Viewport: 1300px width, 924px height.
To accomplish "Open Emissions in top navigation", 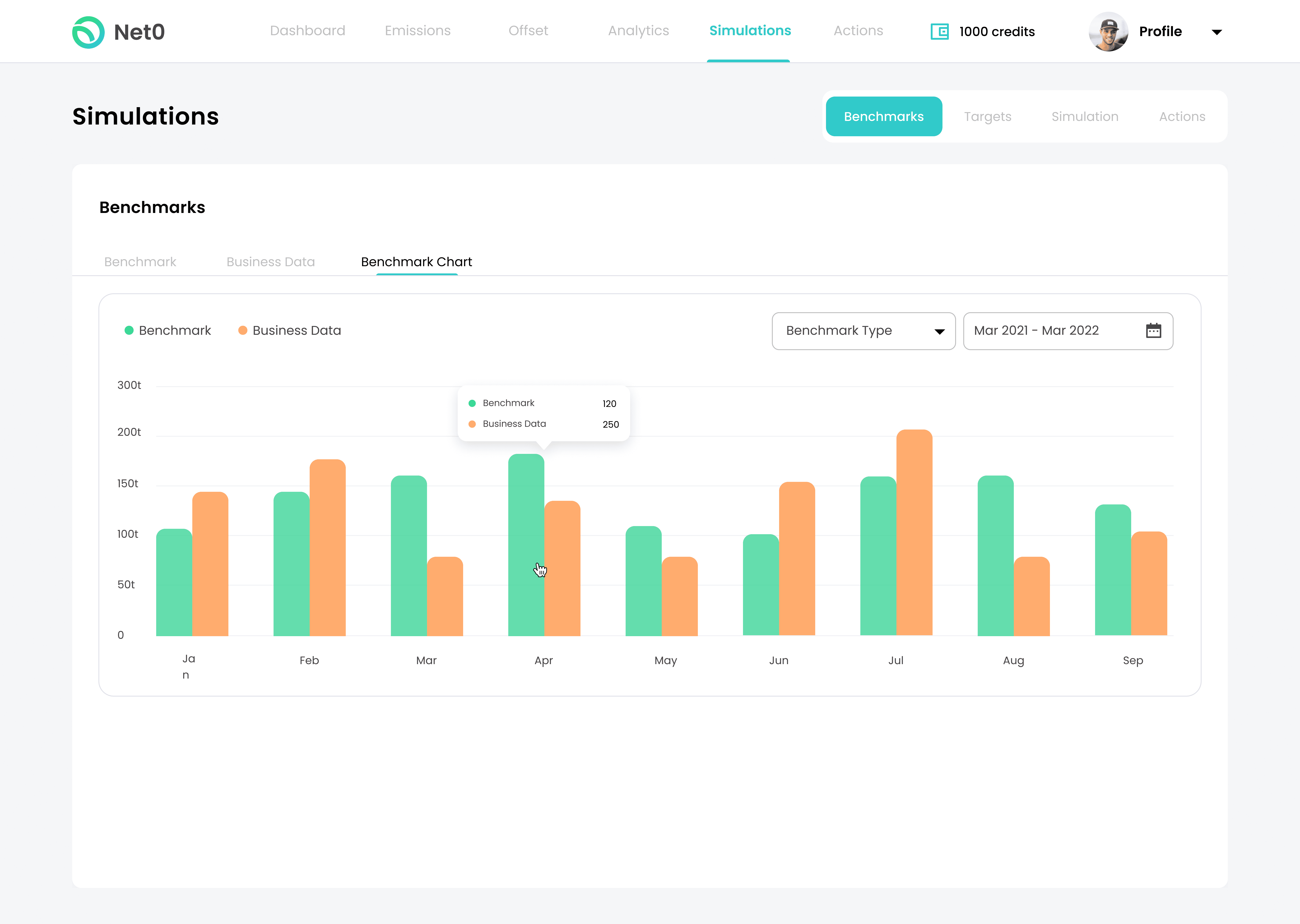I will 417,31.
